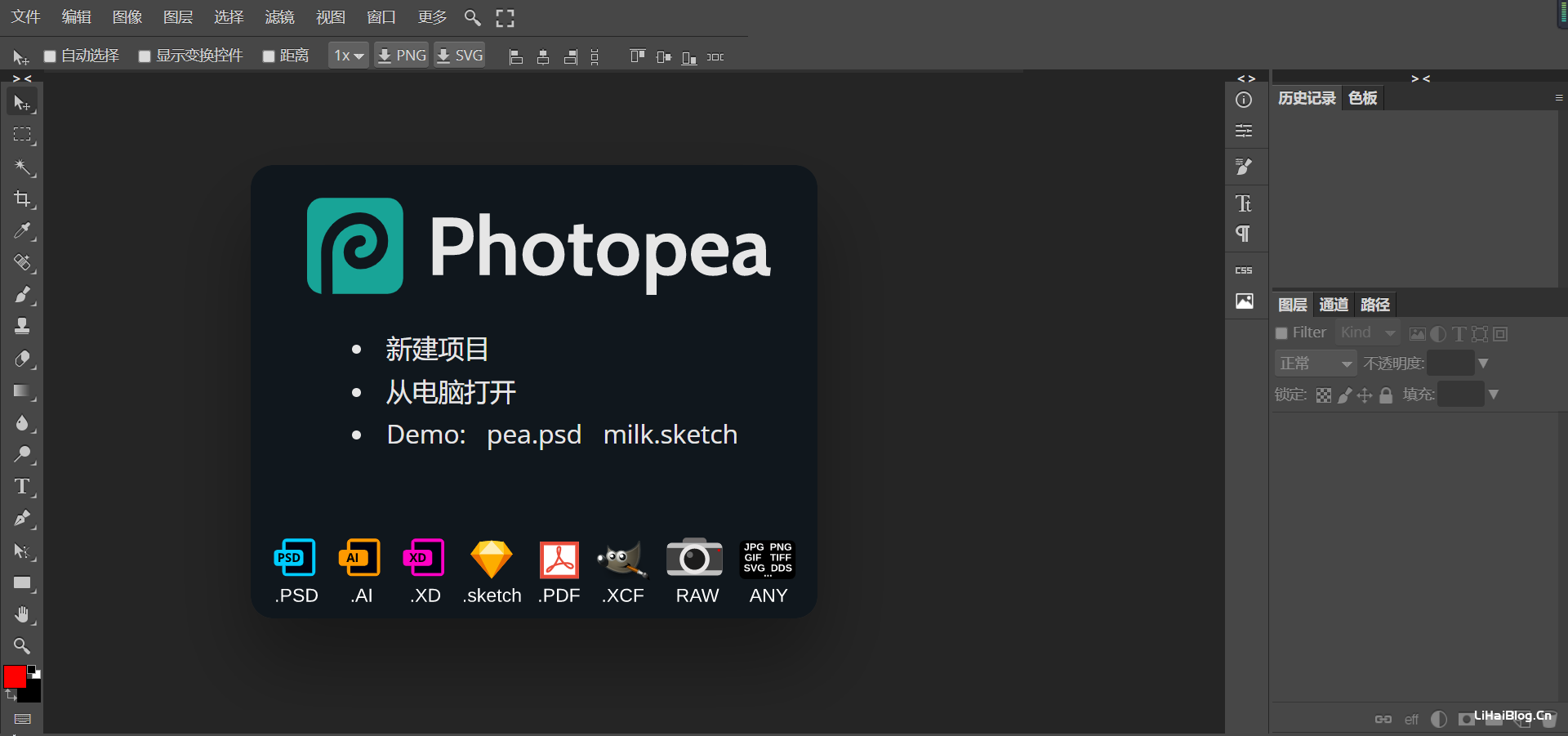
Task: Select the Dodge tool
Action: click(x=22, y=455)
